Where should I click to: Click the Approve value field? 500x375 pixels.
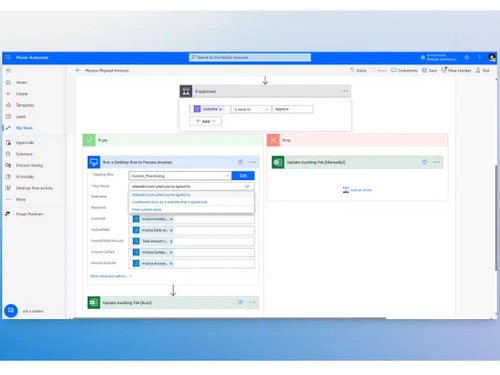pos(293,109)
